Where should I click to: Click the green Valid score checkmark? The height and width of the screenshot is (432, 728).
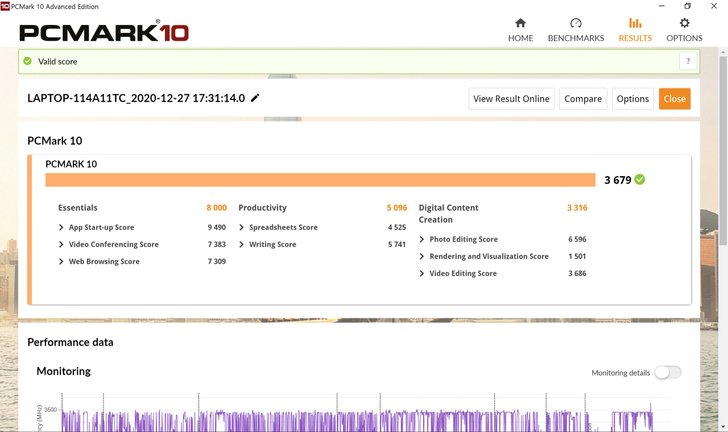27,61
